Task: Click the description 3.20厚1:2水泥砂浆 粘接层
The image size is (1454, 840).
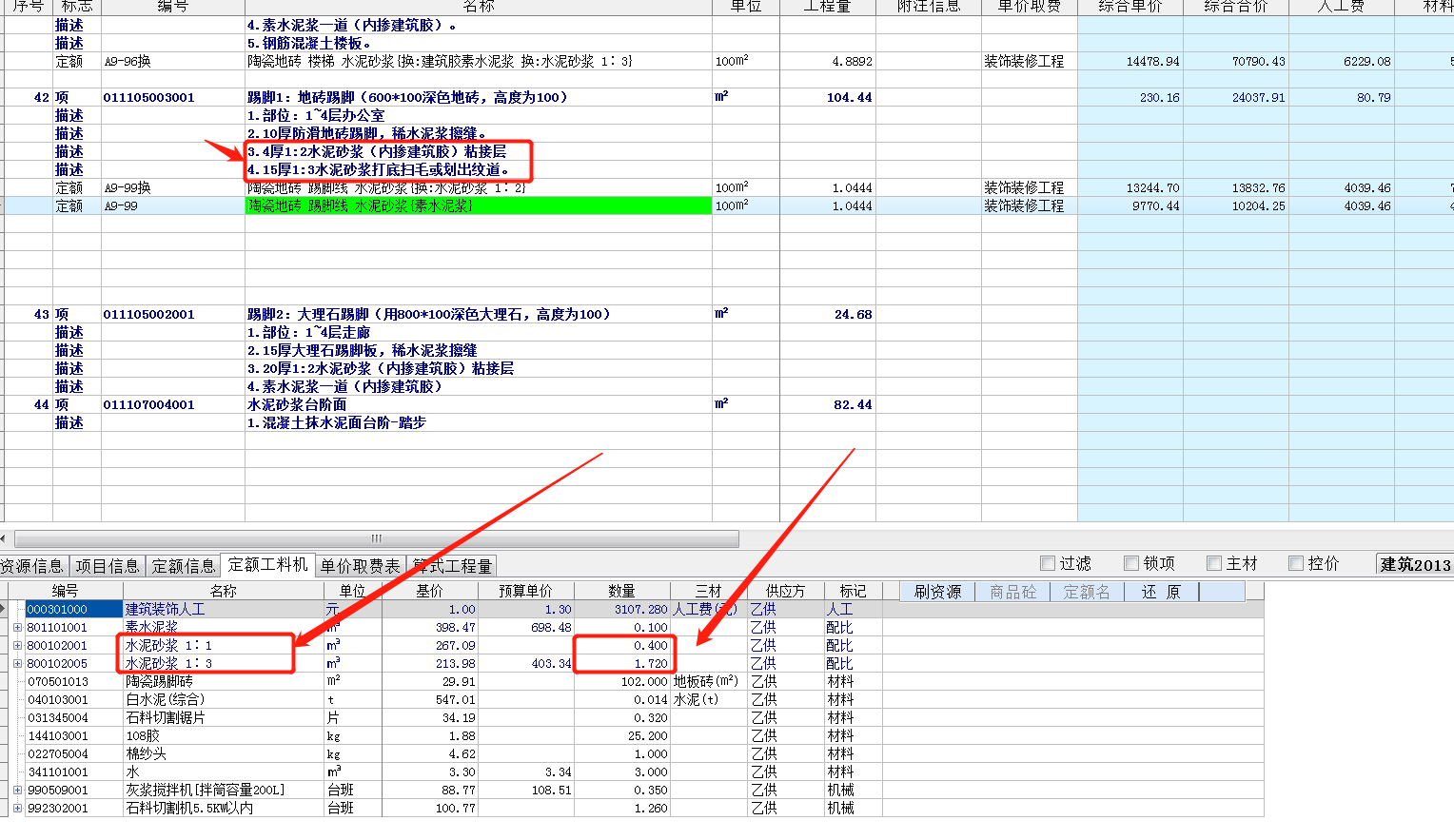Action: (381, 368)
